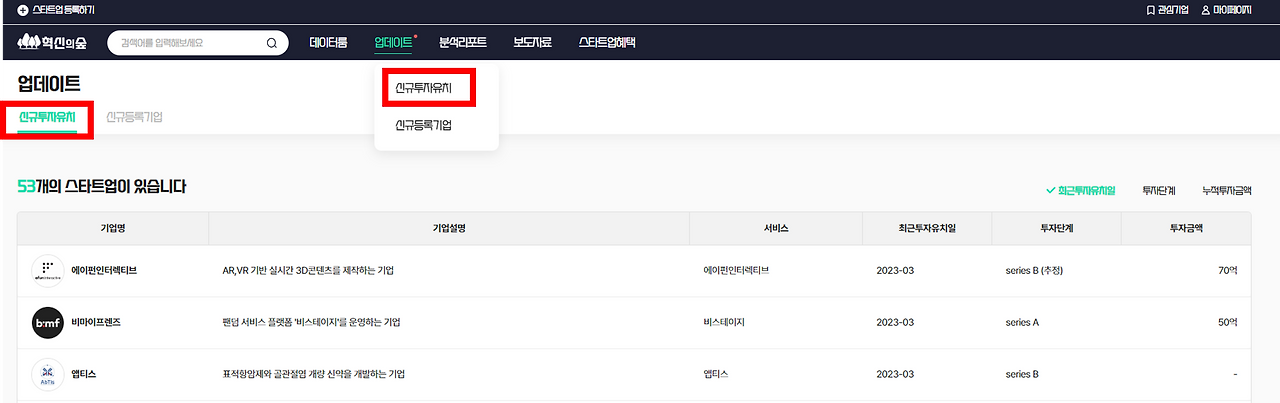The height and width of the screenshot is (403, 1280).
Task: Open 비마이프렌즈 company name
Action: click(96, 322)
